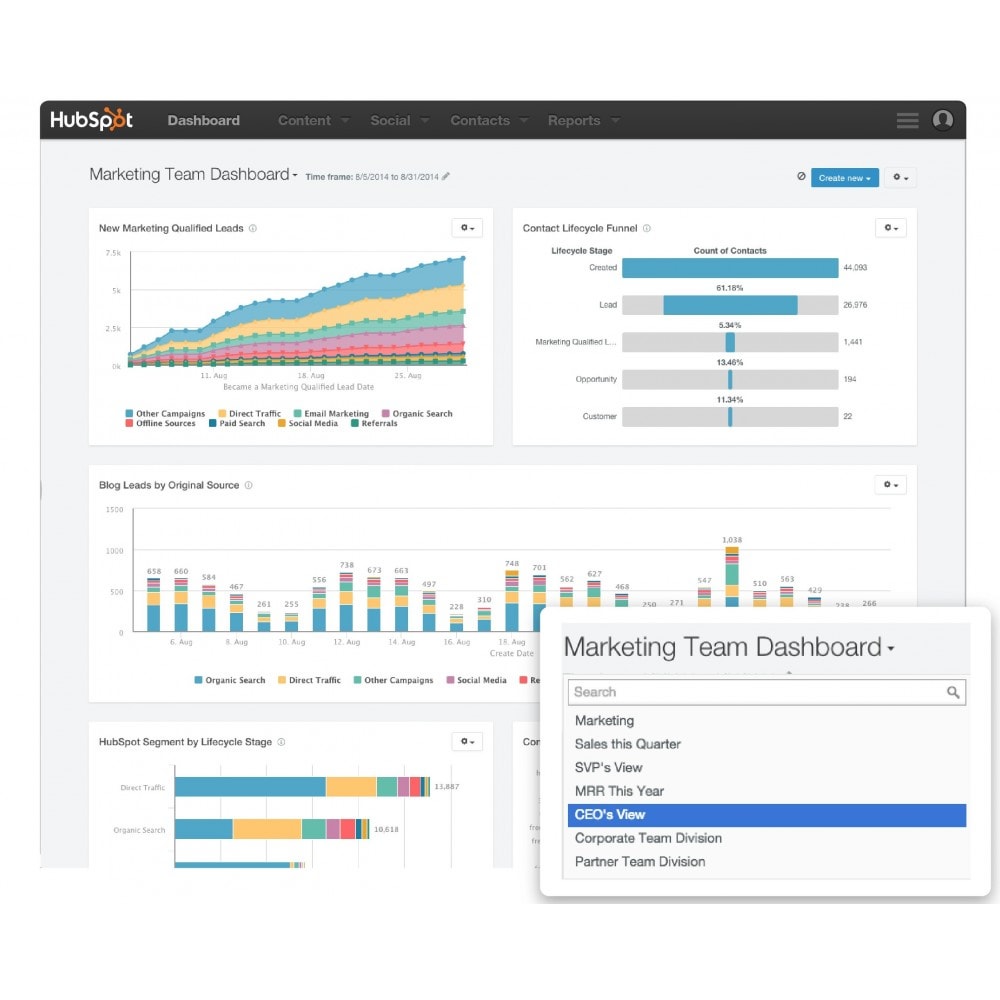The height and width of the screenshot is (1000, 1000).
Task: Open the user profile avatar icon
Action: [943, 120]
